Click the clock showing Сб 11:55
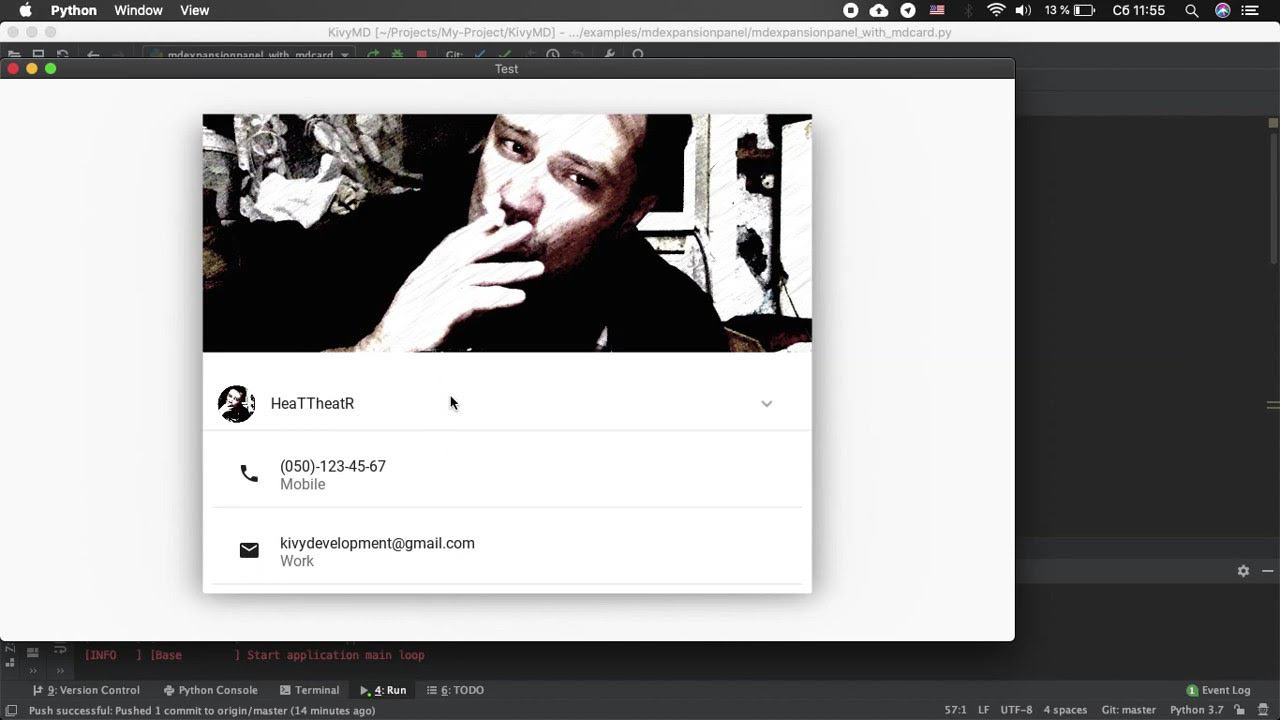The height and width of the screenshot is (720, 1280). (1139, 10)
